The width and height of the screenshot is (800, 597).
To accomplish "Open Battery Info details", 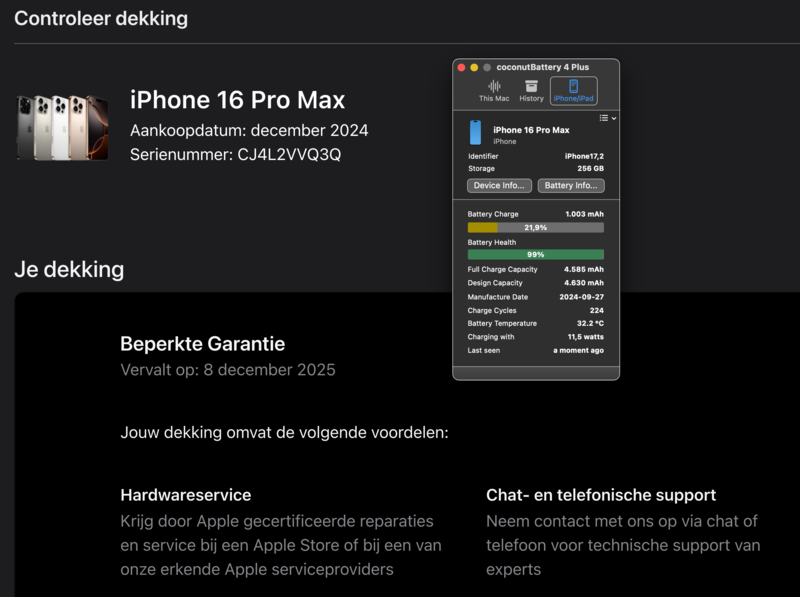I will pyautogui.click(x=571, y=186).
